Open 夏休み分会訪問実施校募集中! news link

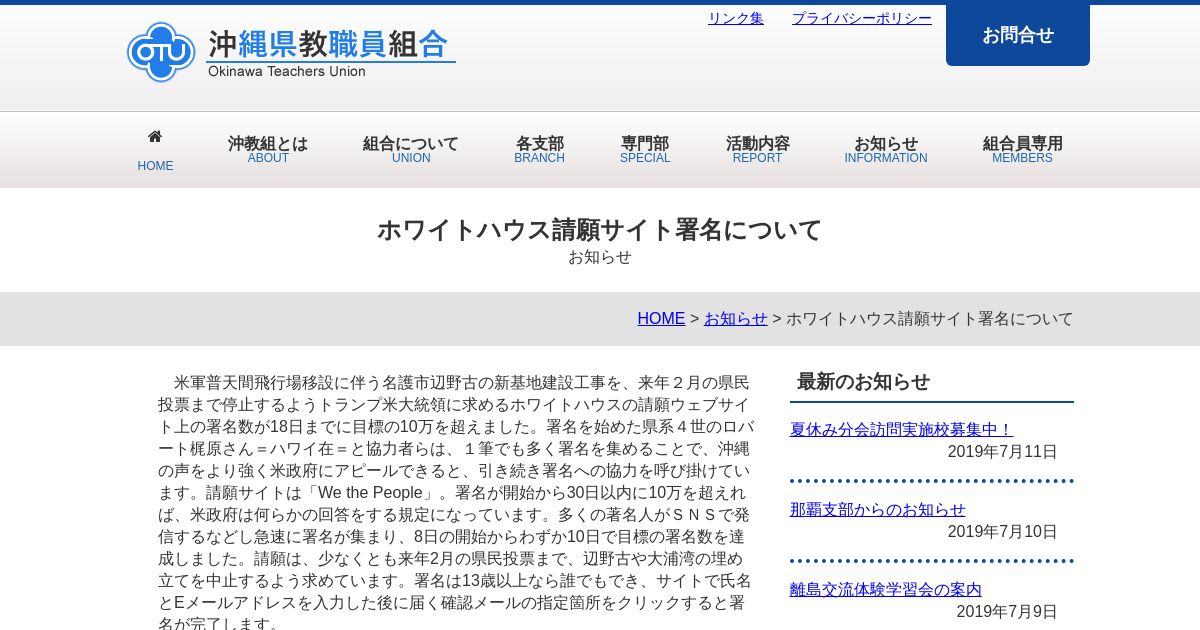(902, 429)
